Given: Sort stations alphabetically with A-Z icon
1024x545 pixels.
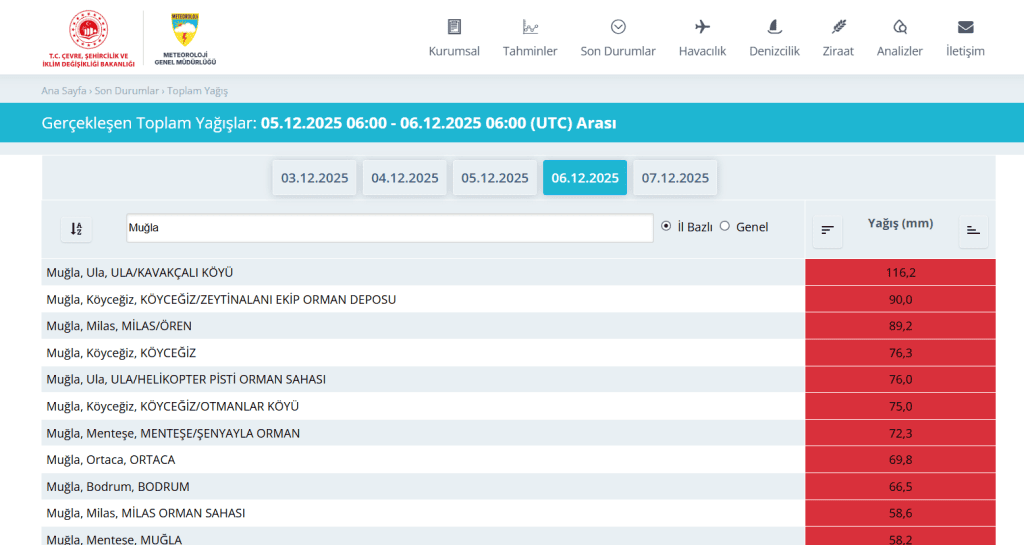Looking at the screenshot, I should 76,229.
